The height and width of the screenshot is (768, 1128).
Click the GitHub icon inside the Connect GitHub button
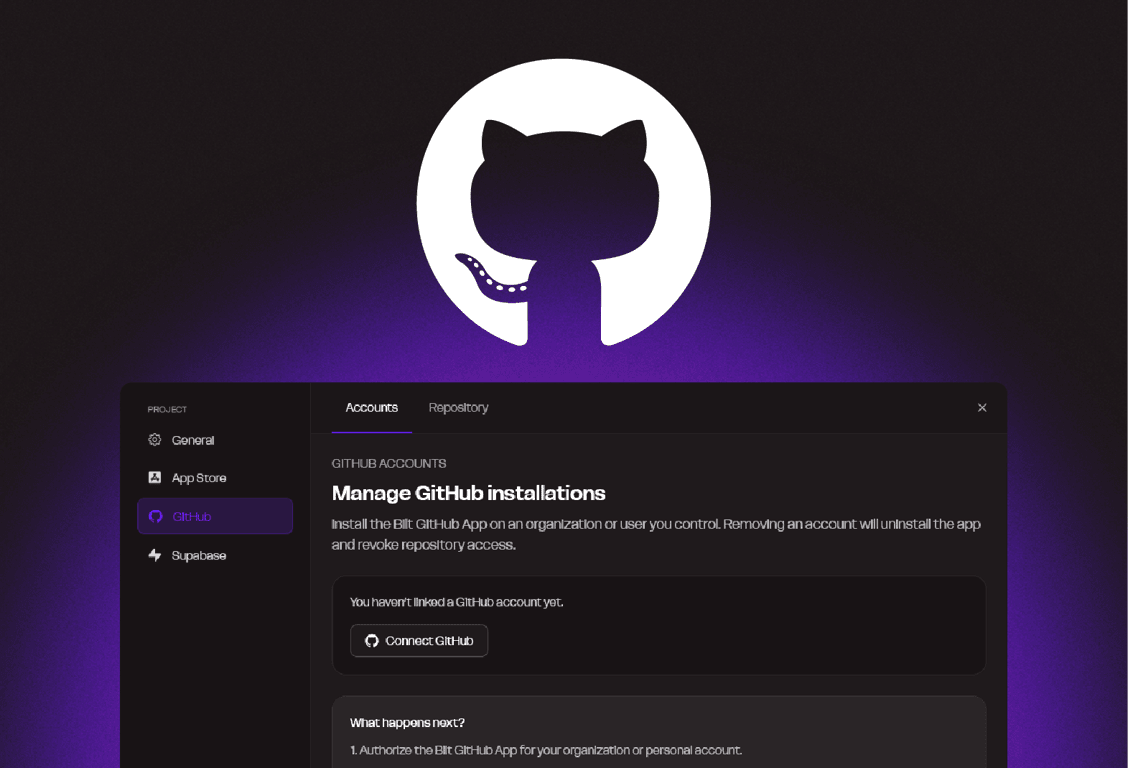[x=372, y=641]
